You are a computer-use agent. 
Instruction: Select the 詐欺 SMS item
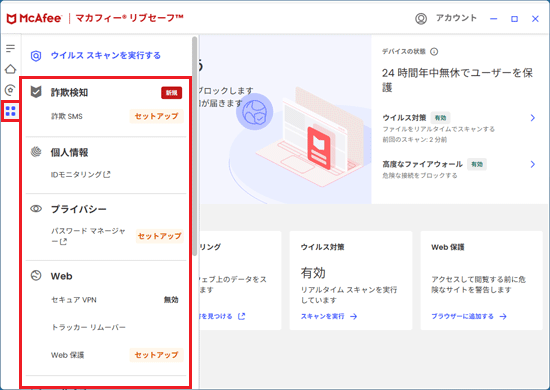(67, 116)
